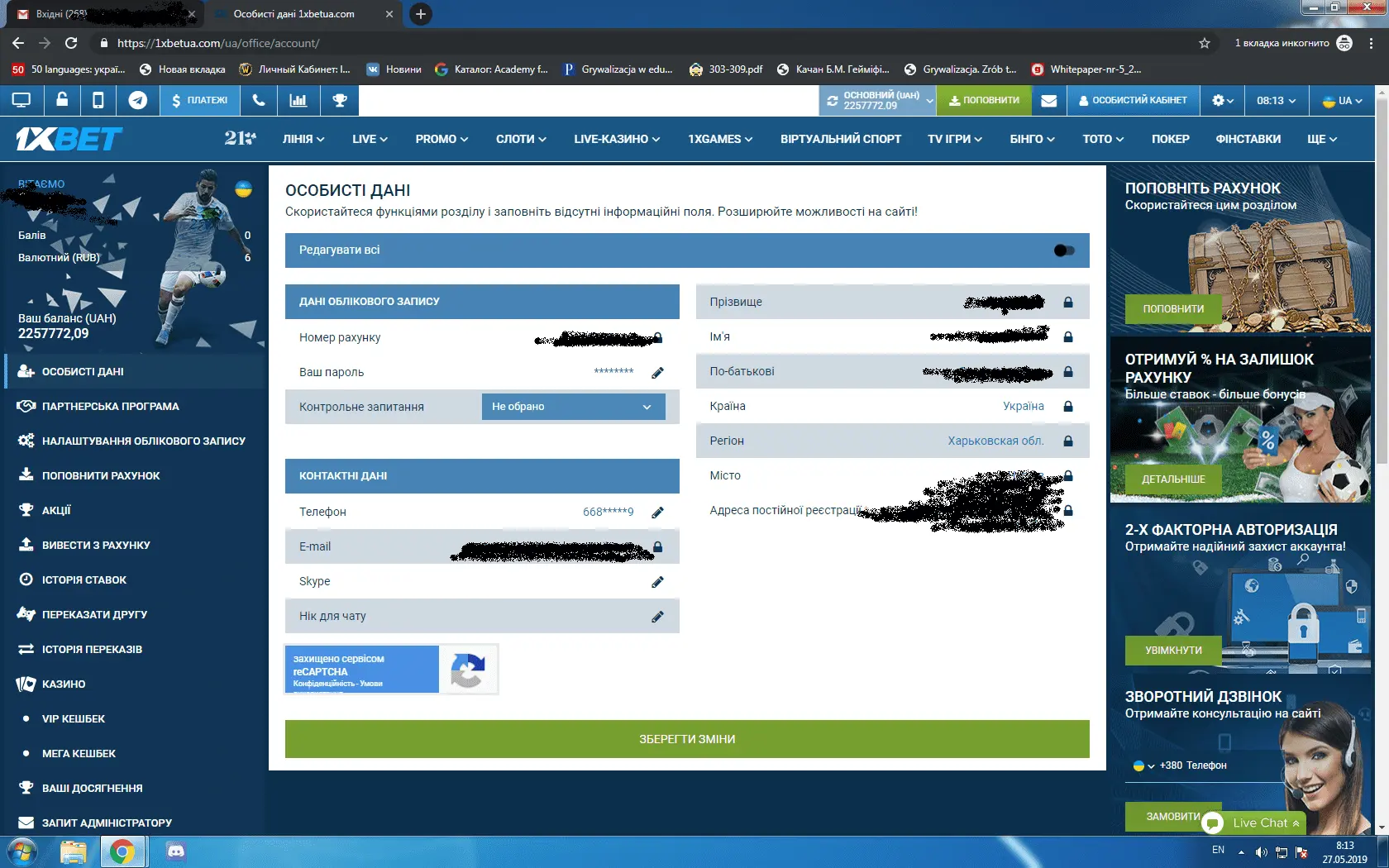
Task: Click the phone callback icon
Action: click(259, 100)
